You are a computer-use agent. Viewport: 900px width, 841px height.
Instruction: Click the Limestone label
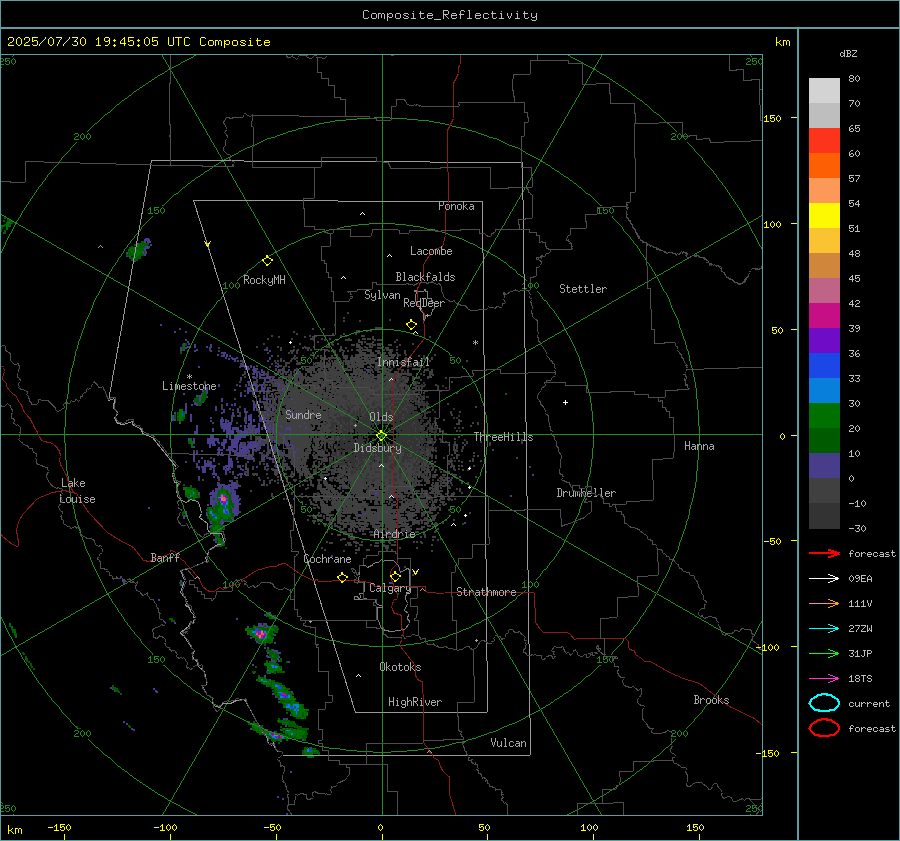pos(189,386)
